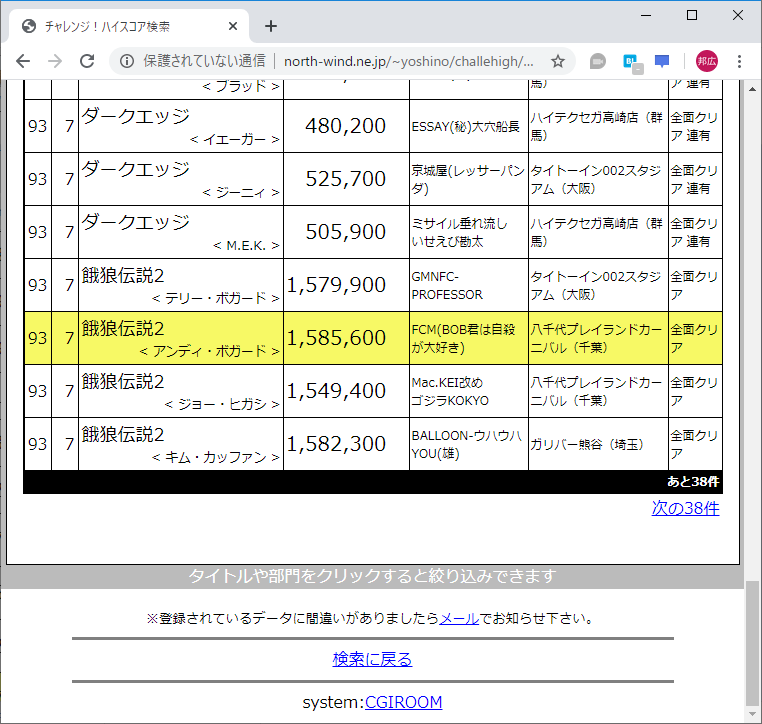Open the CGIROOM link
Image resolution: width=762 pixels, height=724 pixels.
pos(403,702)
